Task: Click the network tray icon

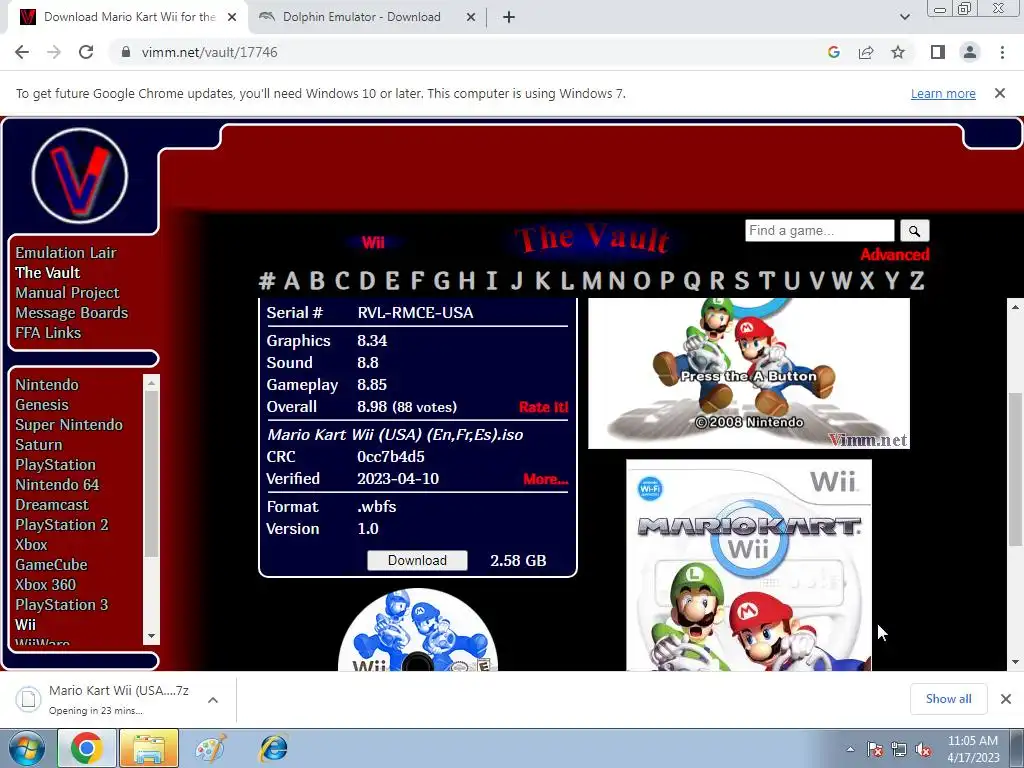Action: click(x=899, y=749)
